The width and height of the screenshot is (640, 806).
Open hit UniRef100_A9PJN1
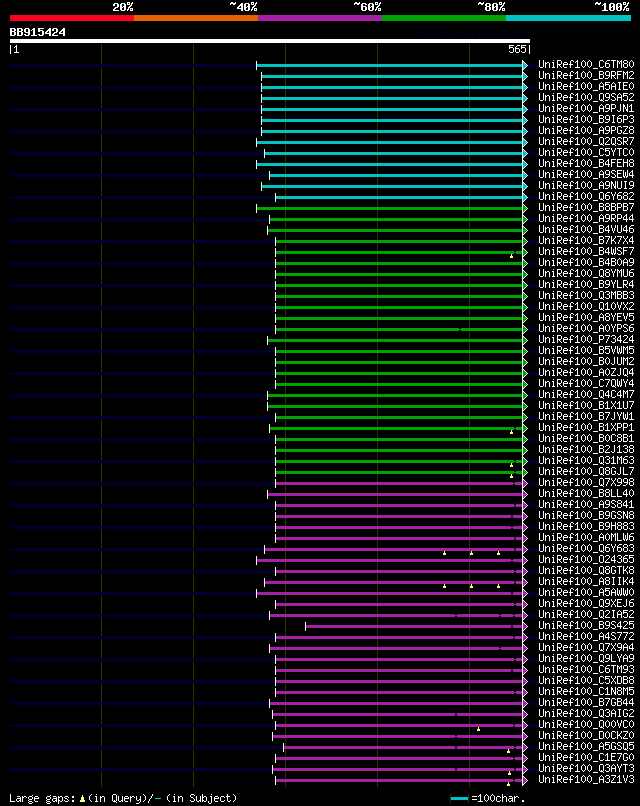click(586, 109)
